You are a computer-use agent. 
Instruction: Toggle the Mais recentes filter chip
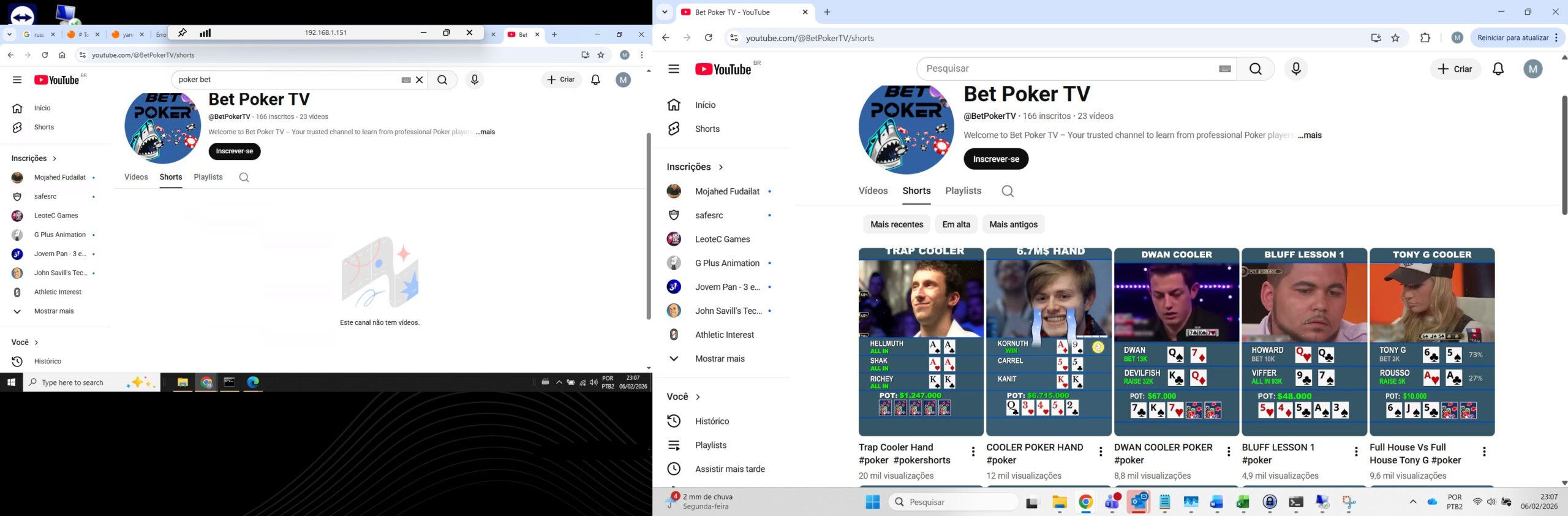click(896, 224)
